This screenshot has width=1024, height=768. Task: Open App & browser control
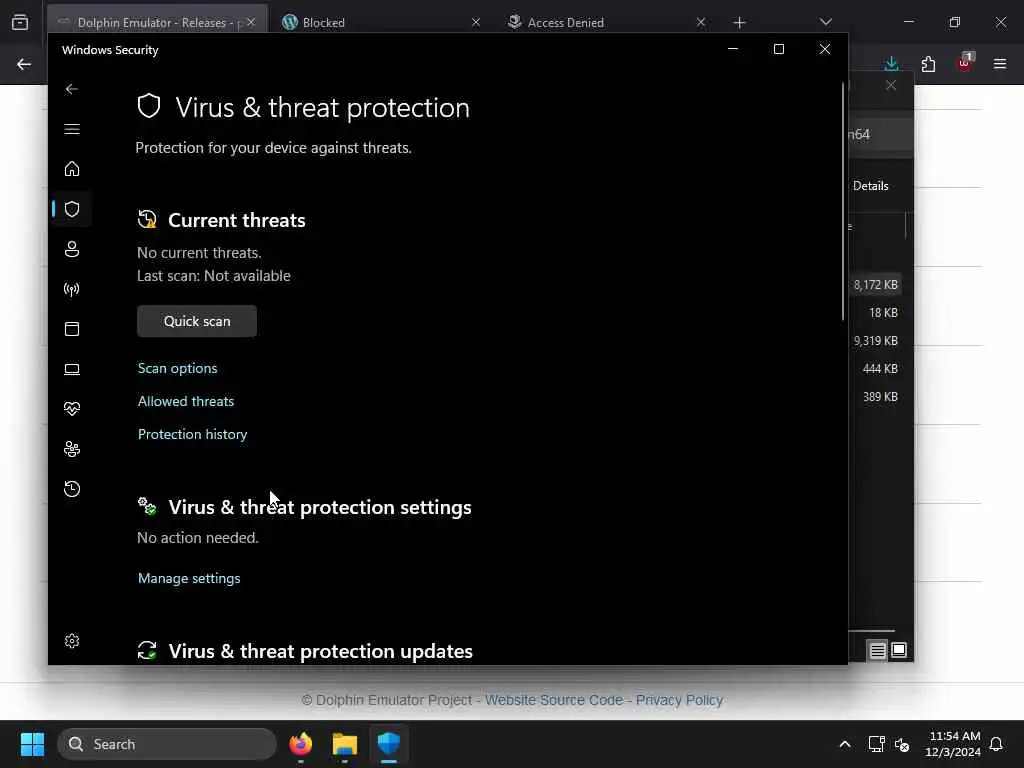coord(72,329)
